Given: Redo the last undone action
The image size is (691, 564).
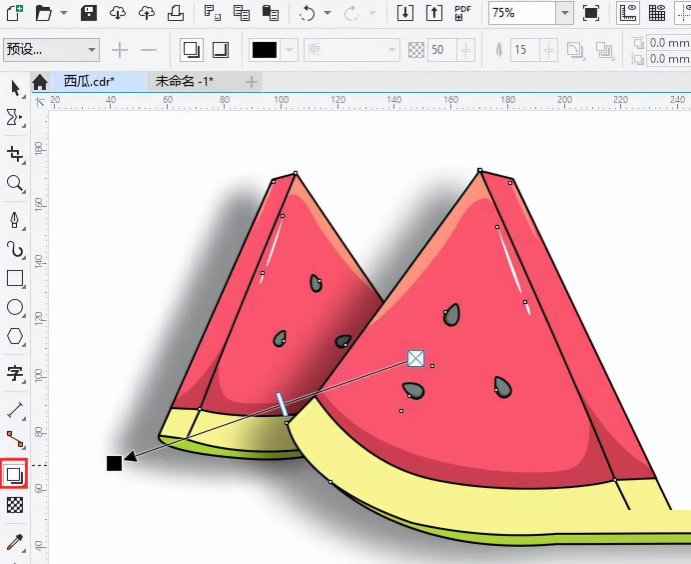Looking at the screenshot, I should tap(352, 13).
